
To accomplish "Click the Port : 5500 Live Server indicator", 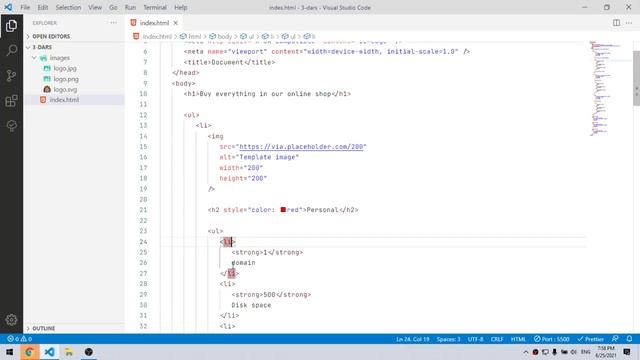I will point(551,339).
